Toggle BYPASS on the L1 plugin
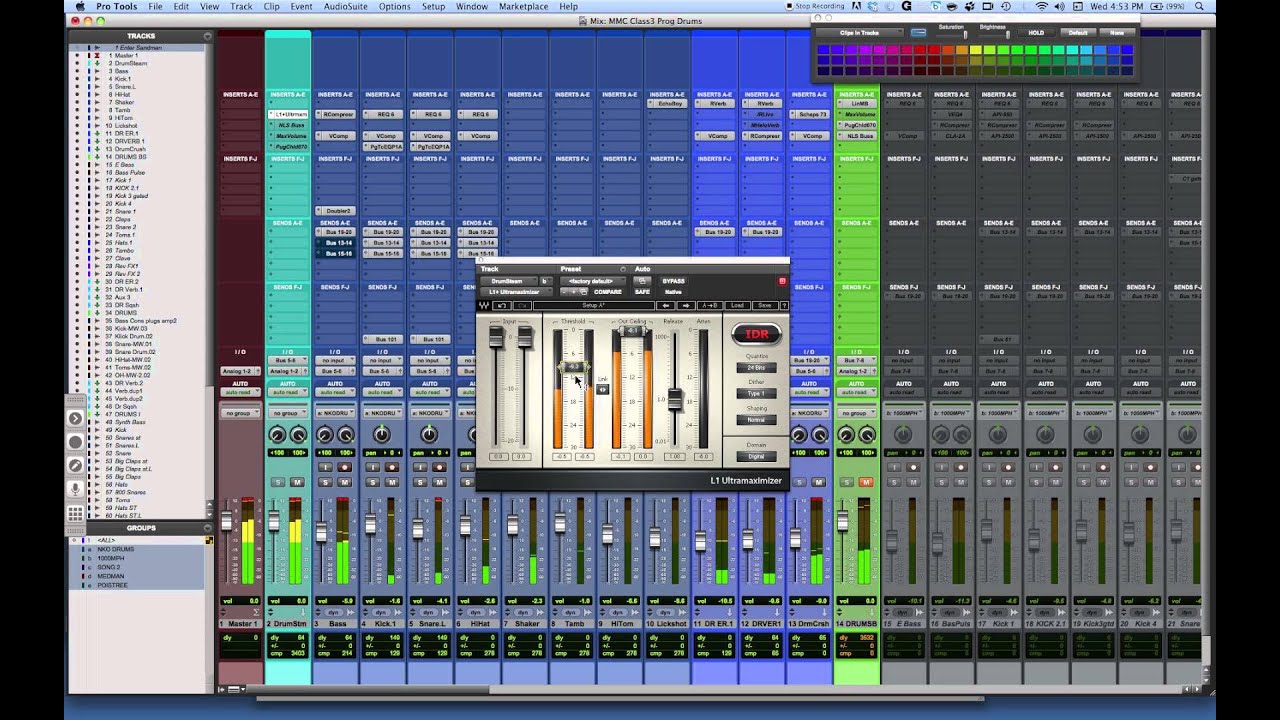The width and height of the screenshot is (1280, 720). 673,281
